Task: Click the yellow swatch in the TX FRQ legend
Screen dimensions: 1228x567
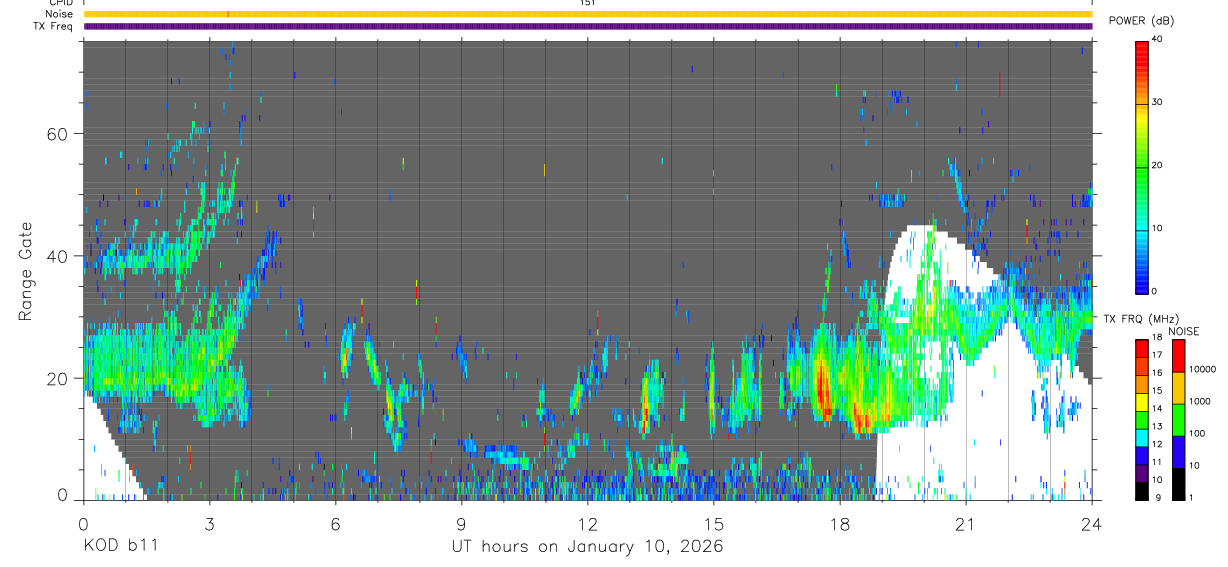Action: point(1142,402)
